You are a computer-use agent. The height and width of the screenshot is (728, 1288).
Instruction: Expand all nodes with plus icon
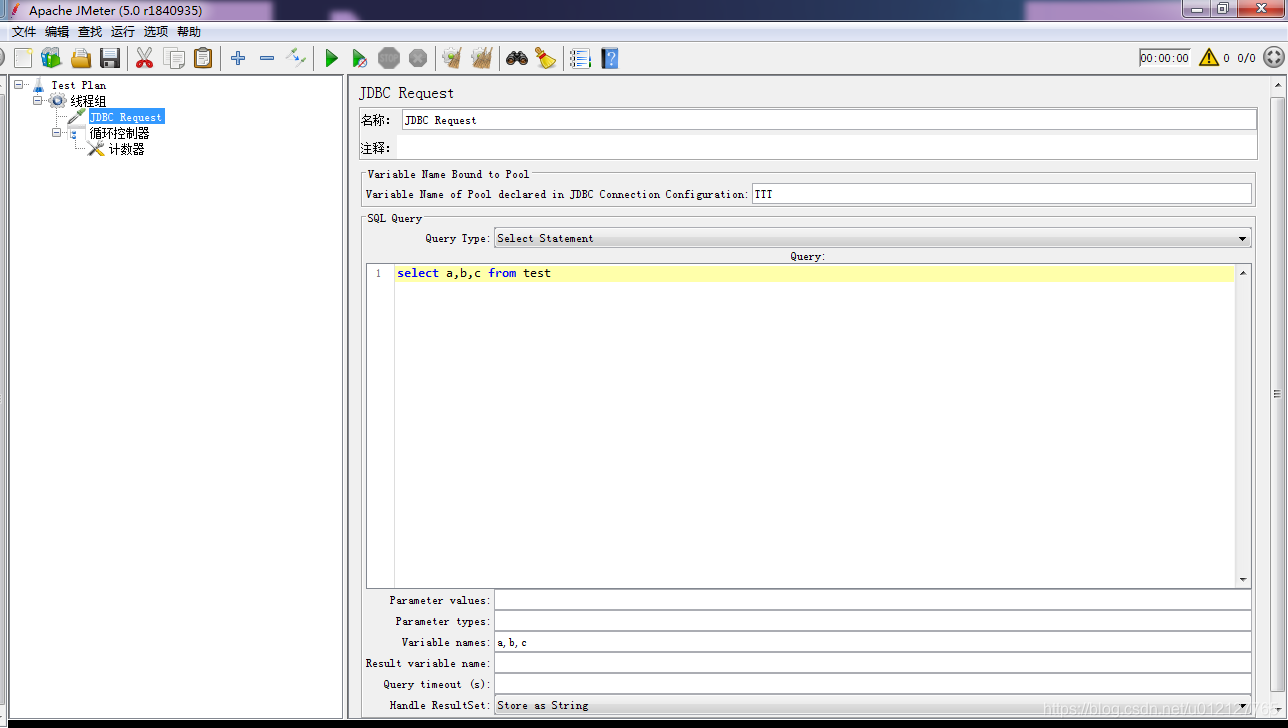point(238,58)
